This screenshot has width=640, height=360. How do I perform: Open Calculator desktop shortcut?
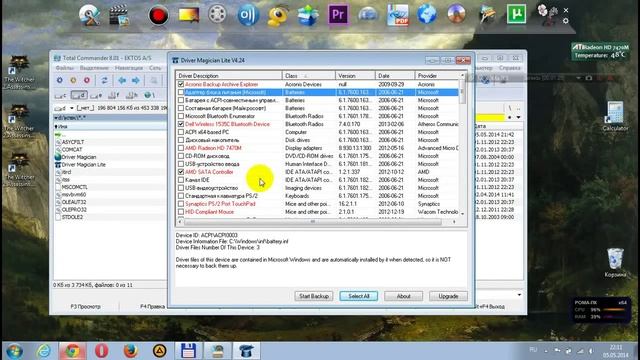pyautogui.click(x=615, y=116)
